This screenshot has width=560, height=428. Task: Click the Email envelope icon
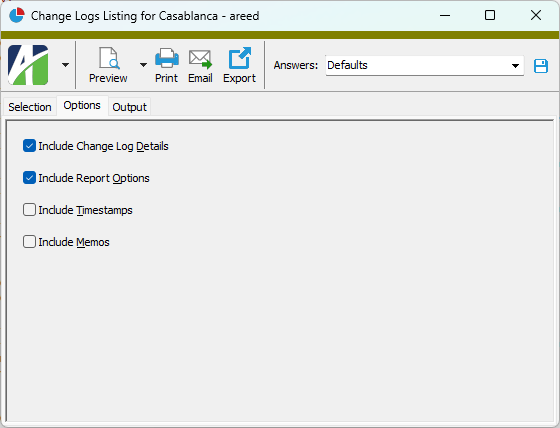200,59
